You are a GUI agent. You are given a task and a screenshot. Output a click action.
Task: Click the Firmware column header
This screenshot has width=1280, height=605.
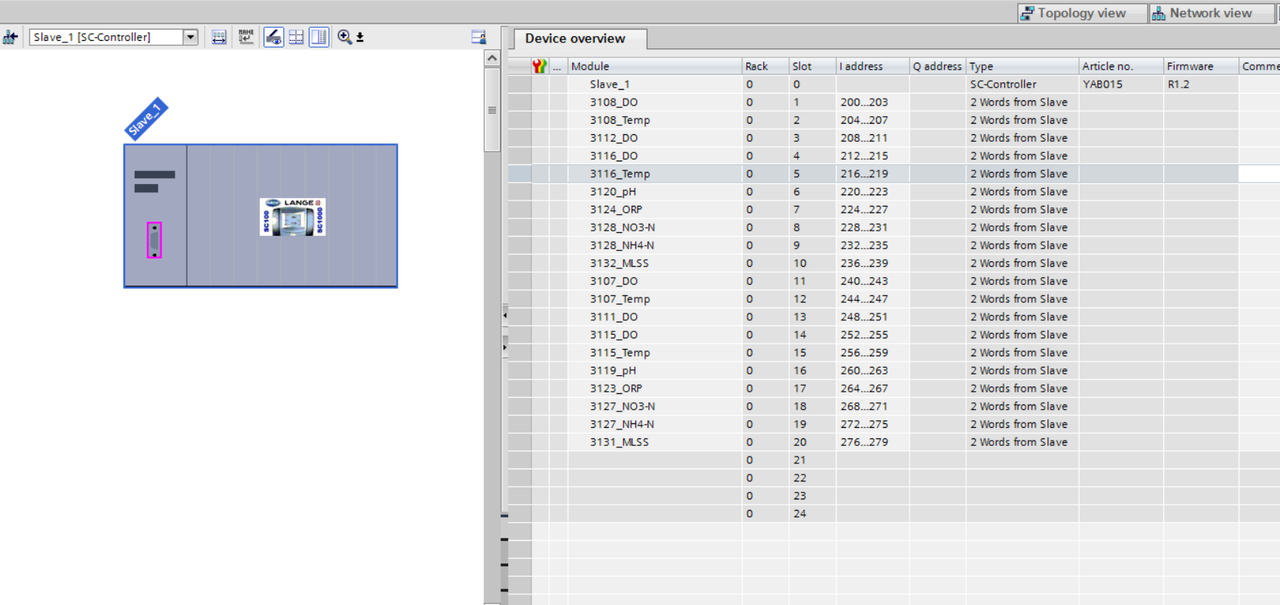tap(1201, 66)
